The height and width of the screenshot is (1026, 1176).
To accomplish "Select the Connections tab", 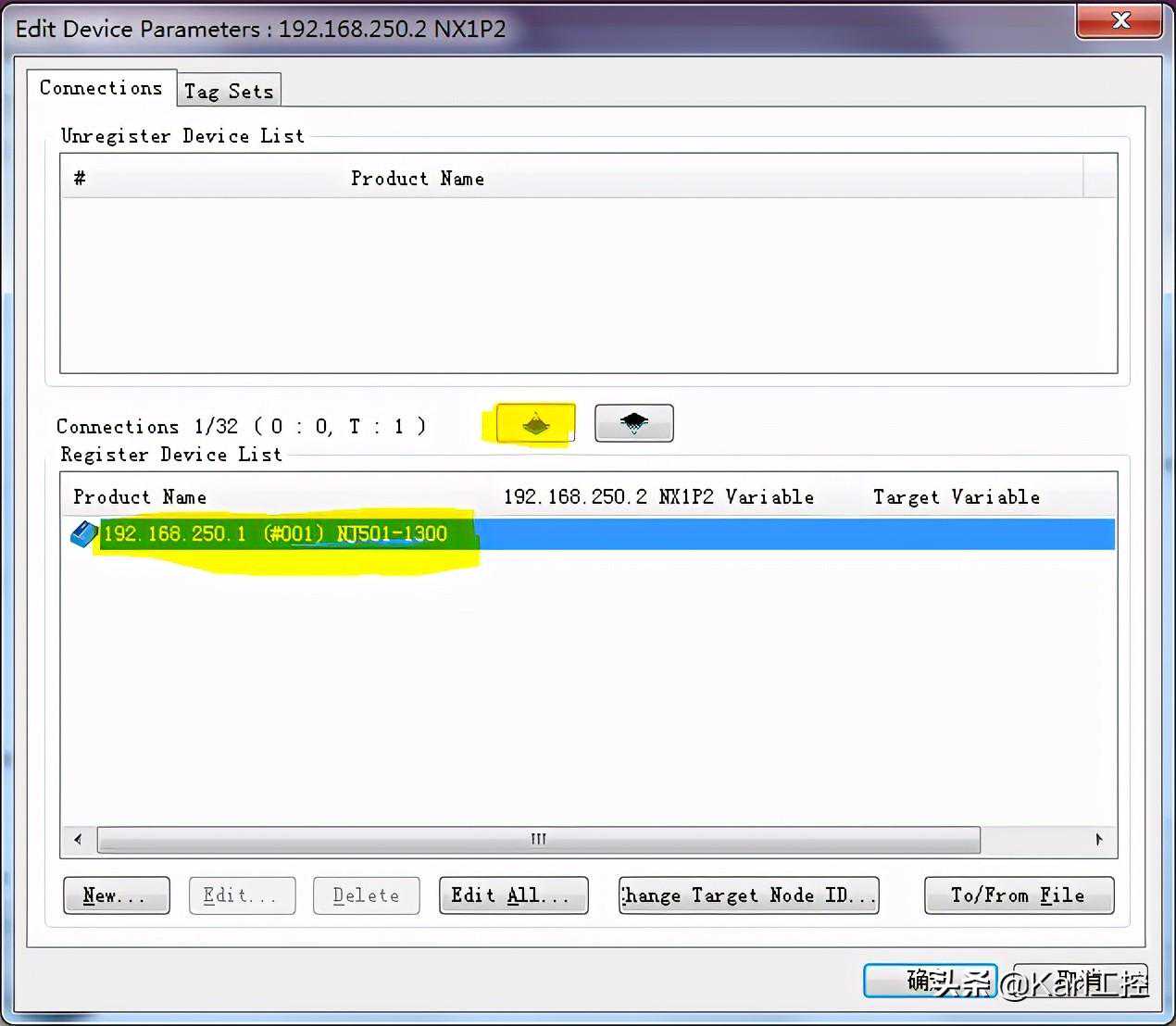I will 101,88.
